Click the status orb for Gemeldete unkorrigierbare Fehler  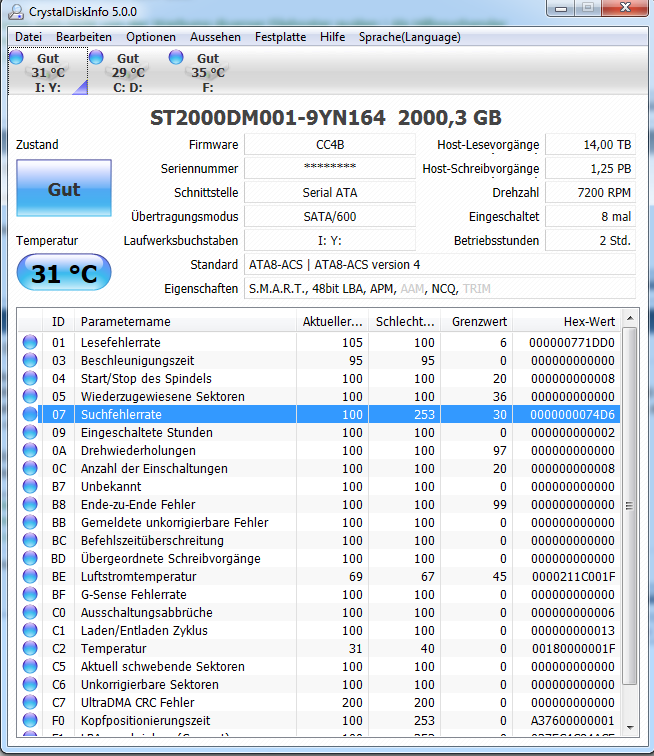(30, 522)
